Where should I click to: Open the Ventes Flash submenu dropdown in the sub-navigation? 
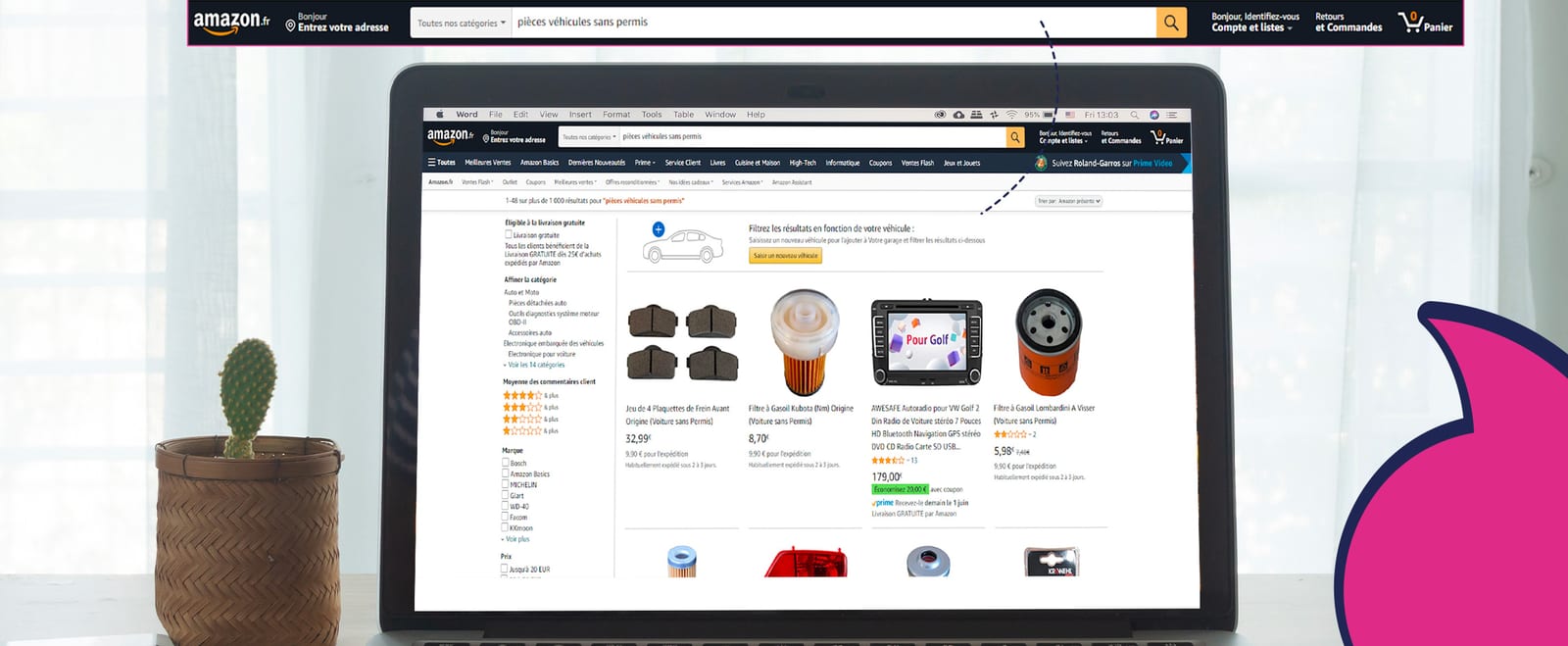click(477, 182)
